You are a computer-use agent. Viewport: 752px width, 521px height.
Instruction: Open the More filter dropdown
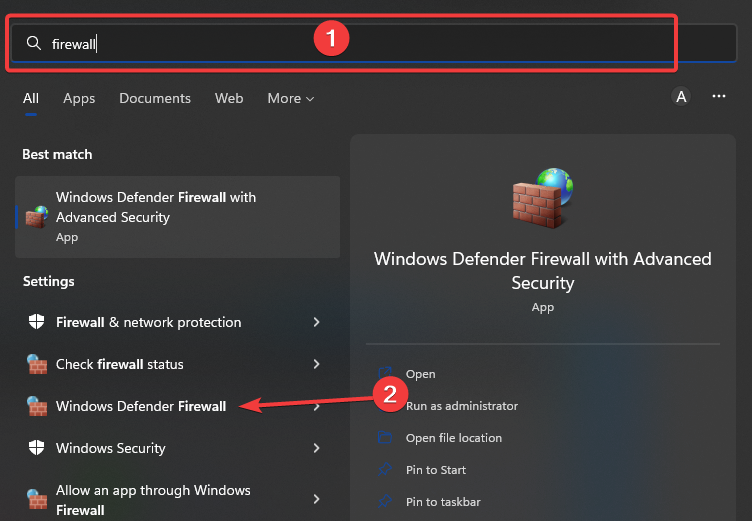291,98
